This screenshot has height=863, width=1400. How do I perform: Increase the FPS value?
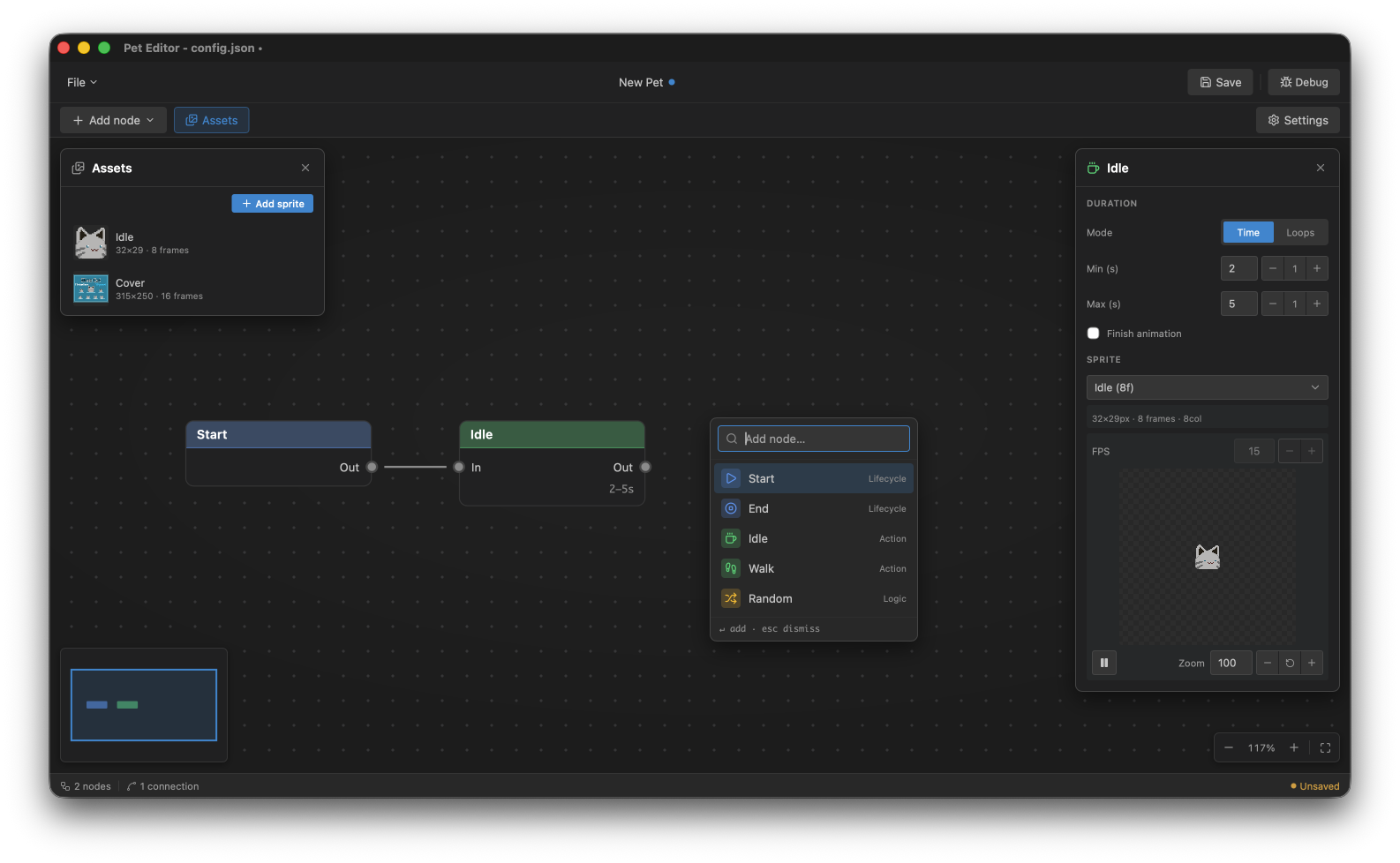[x=1312, y=451]
